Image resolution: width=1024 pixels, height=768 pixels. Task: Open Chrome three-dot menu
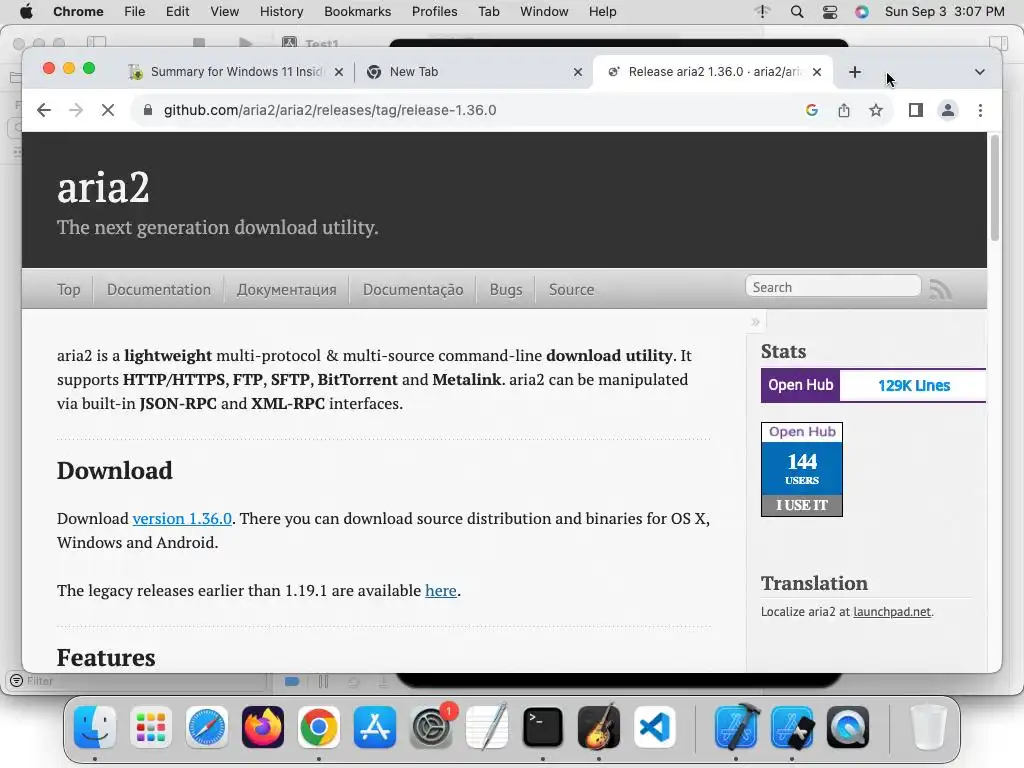(980, 110)
